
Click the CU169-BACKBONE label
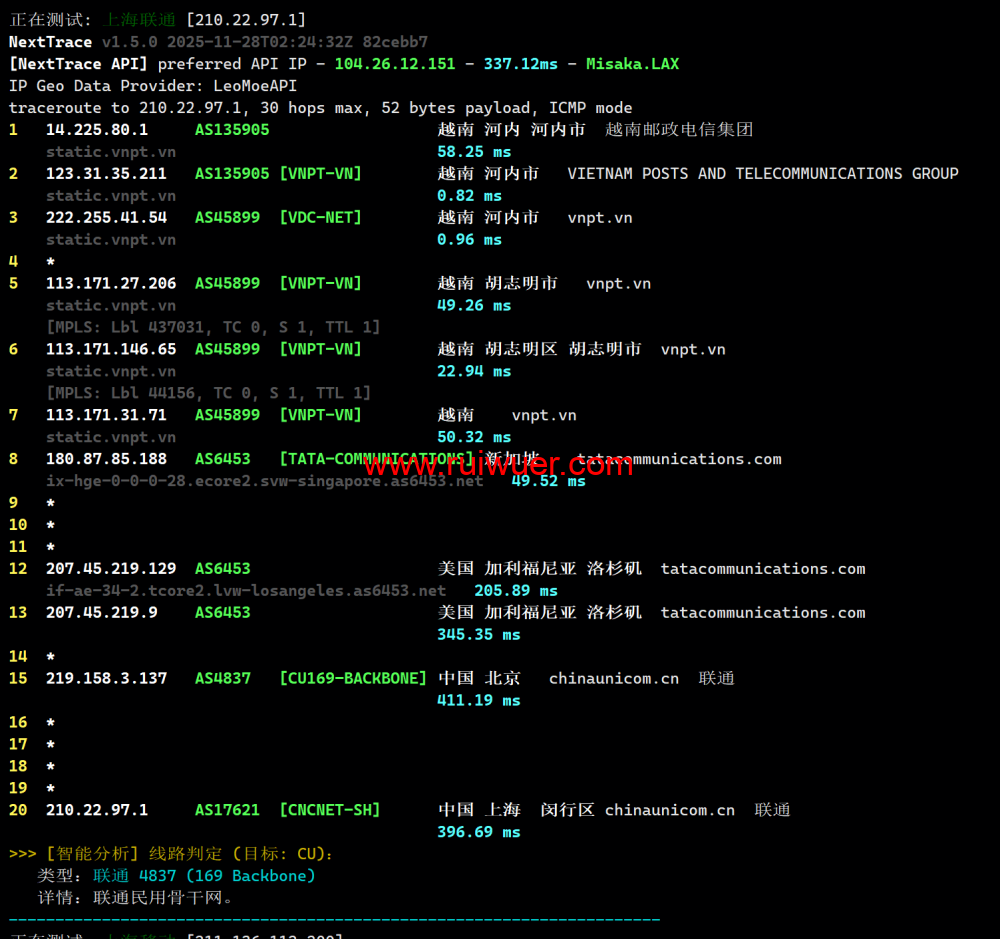[x=353, y=679]
